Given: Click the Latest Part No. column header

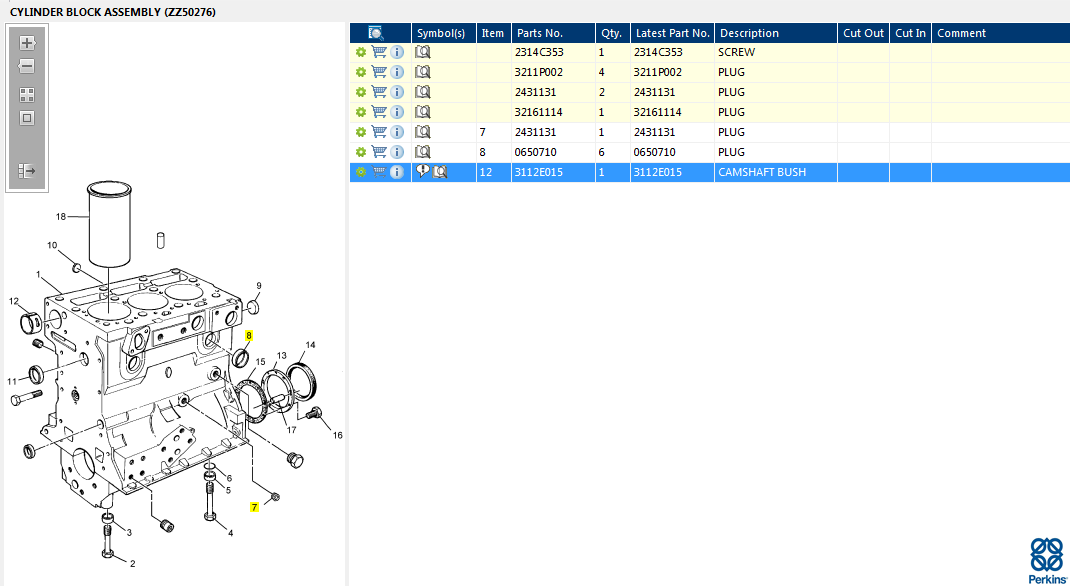Looking at the screenshot, I should coord(673,33).
